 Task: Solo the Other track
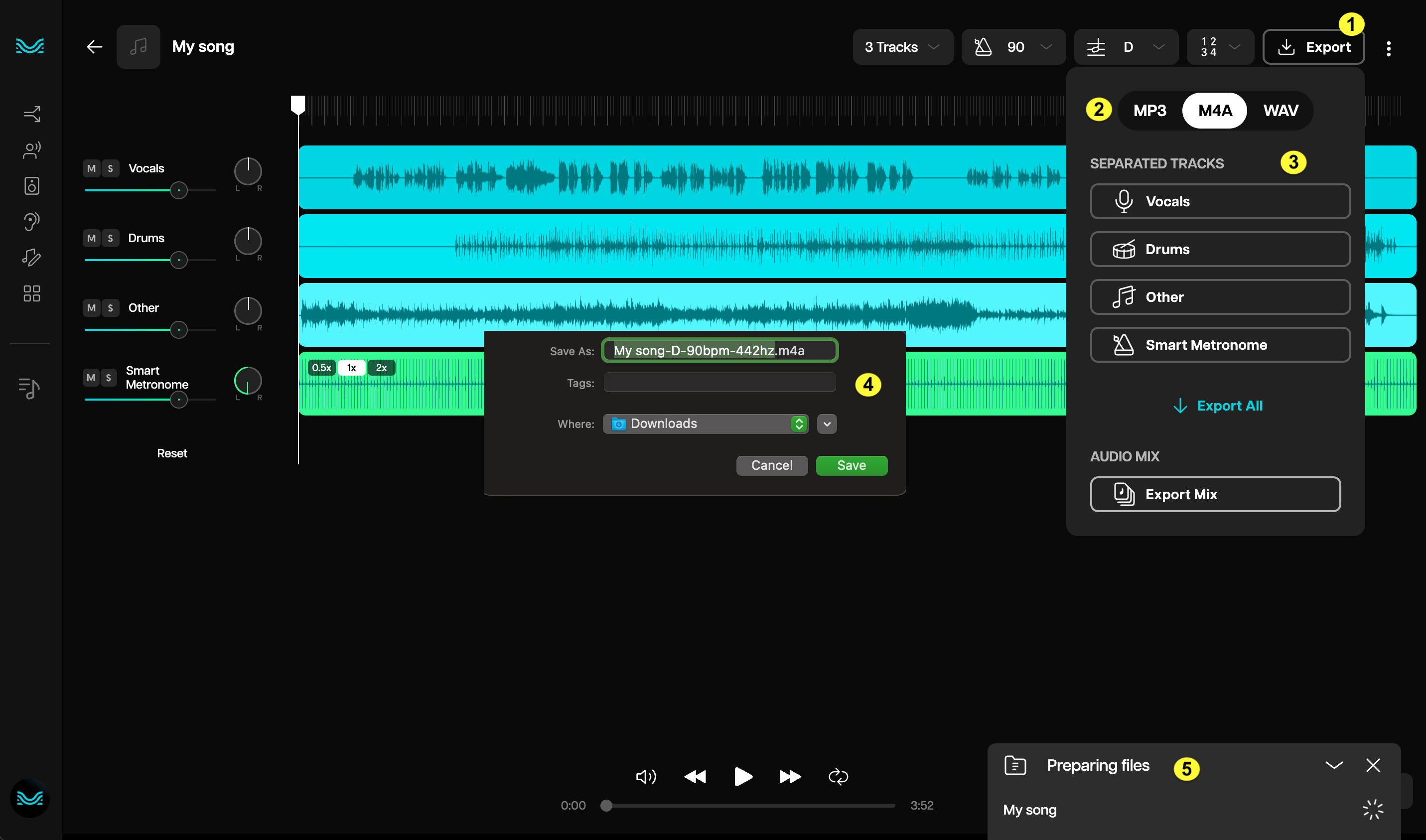click(x=111, y=308)
